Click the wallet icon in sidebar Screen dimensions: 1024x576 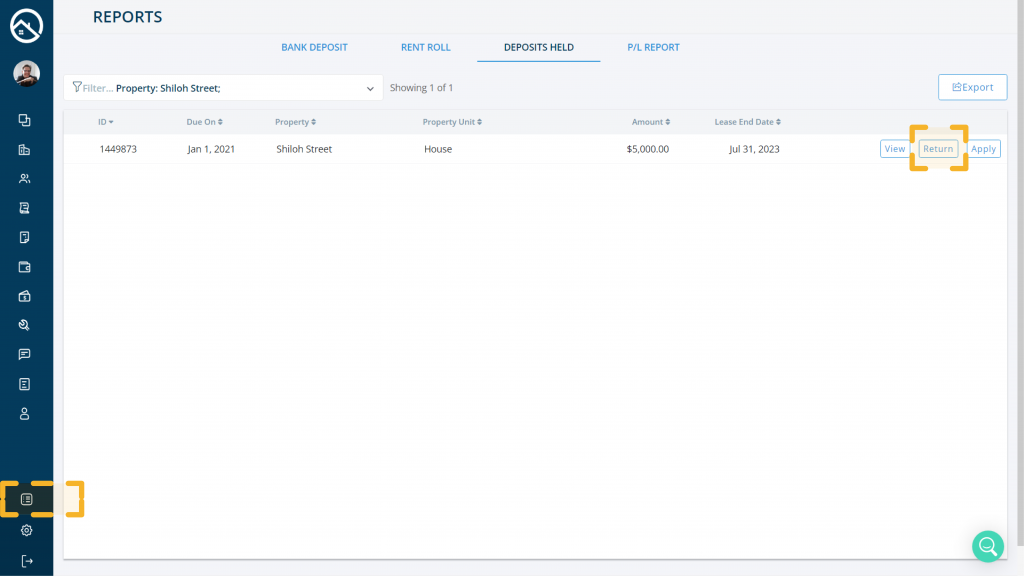coord(25,267)
